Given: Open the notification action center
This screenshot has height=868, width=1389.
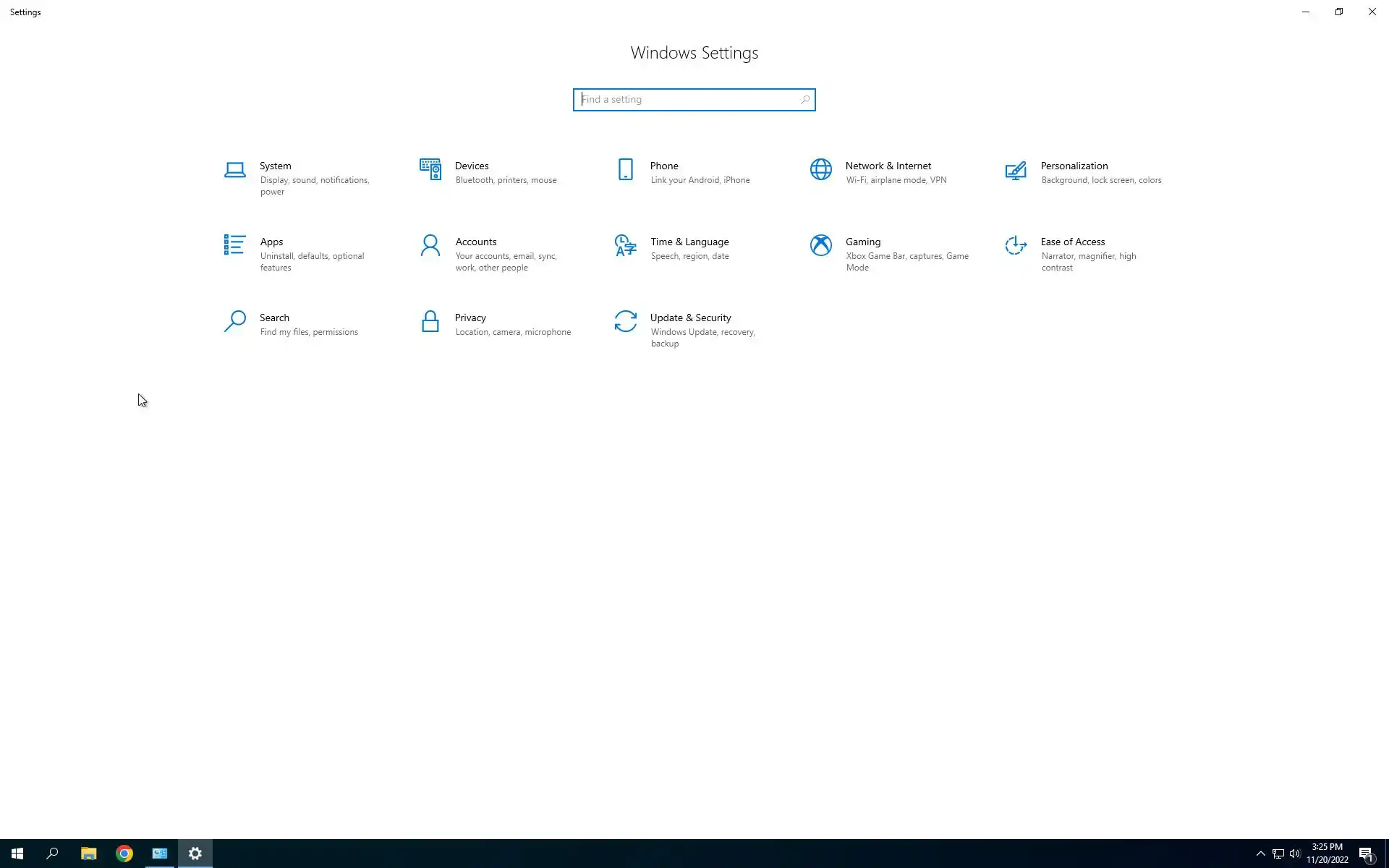Looking at the screenshot, I should click(x=1366, y=854).
